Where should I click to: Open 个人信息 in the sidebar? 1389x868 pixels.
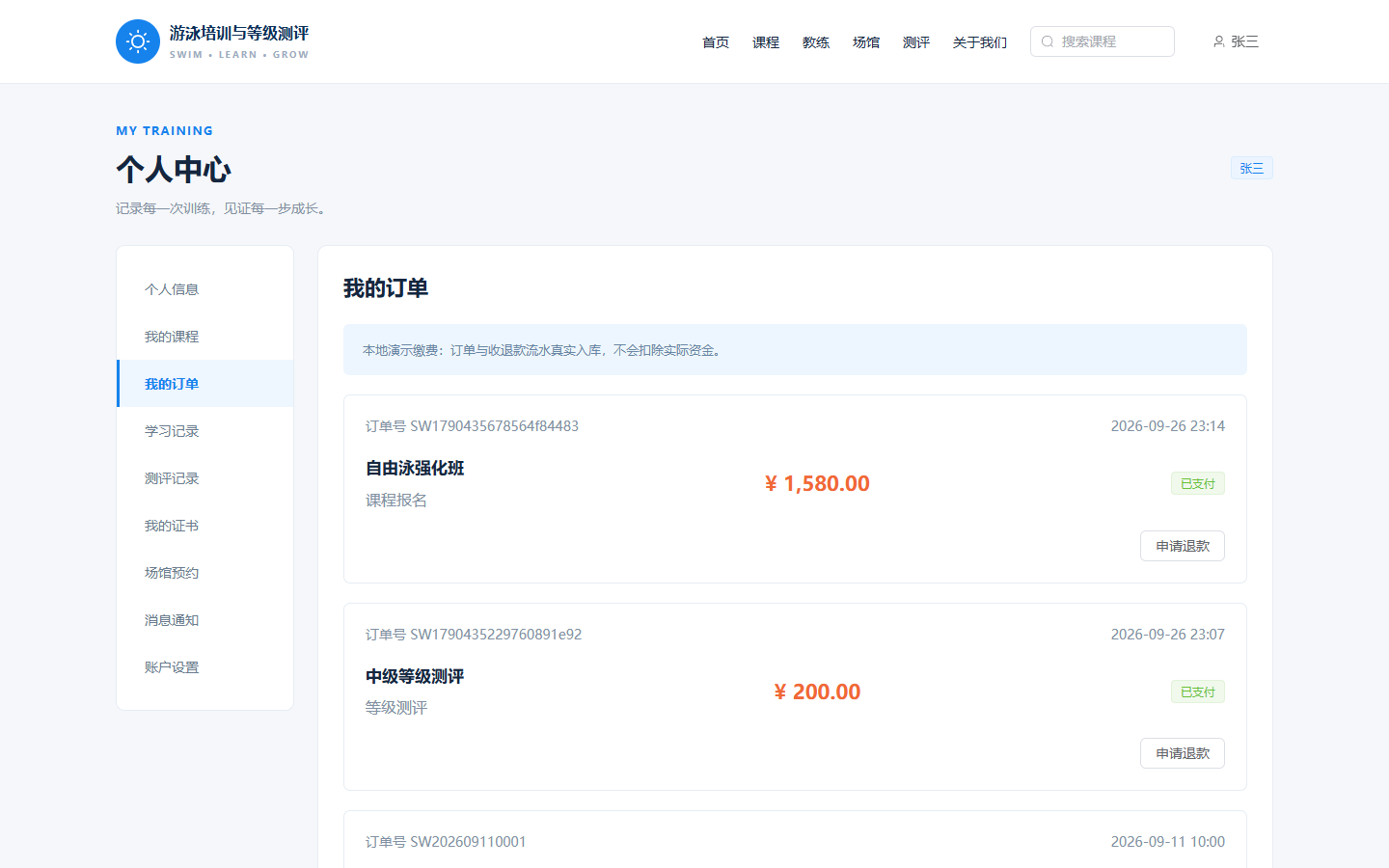click(205, 289)
